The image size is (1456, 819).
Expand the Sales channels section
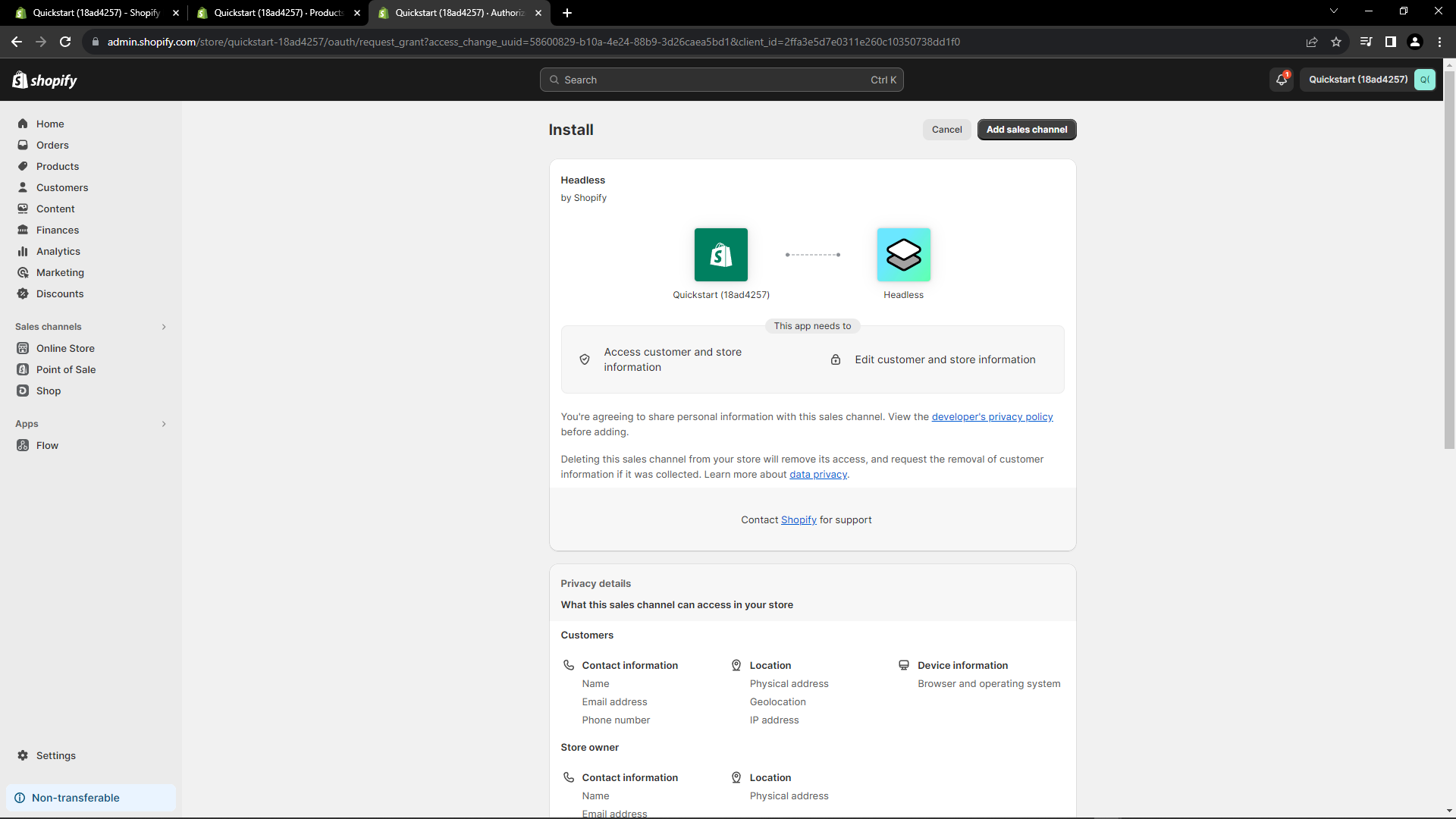point(164,327)
